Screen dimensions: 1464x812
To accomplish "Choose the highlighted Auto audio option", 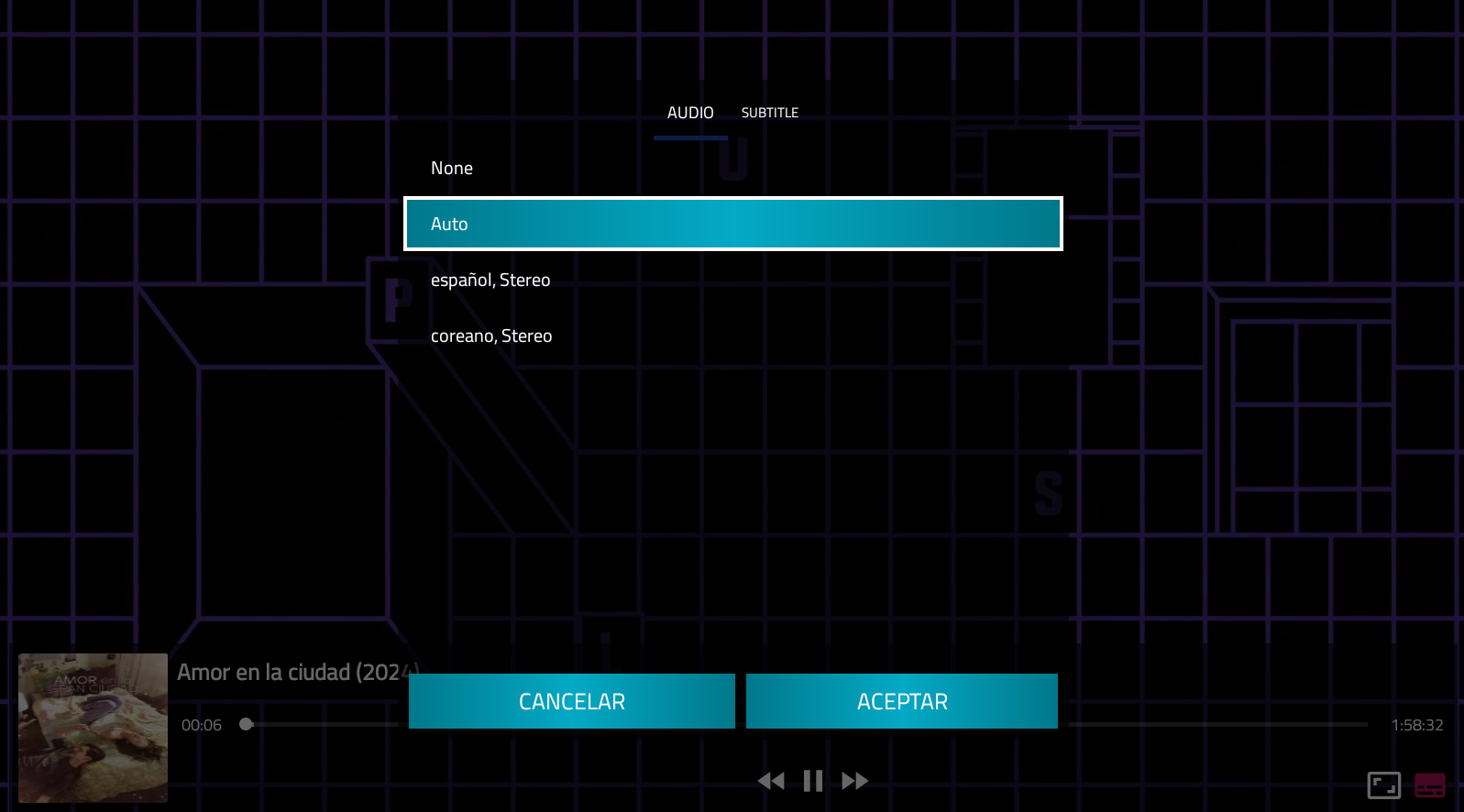I will pos(732,224).
